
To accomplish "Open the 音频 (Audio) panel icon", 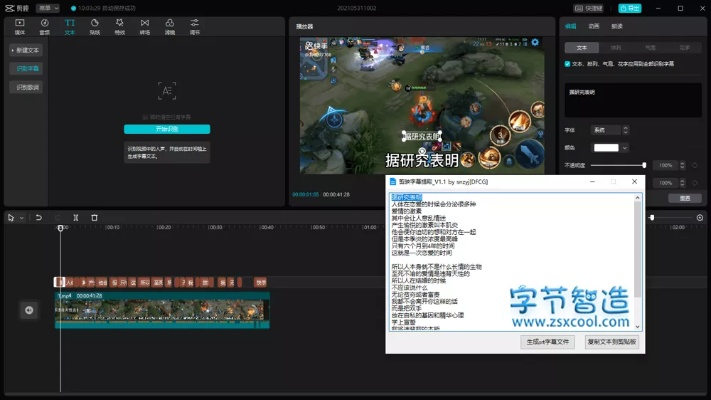I will pyautogui.click(x=45, y=25).
